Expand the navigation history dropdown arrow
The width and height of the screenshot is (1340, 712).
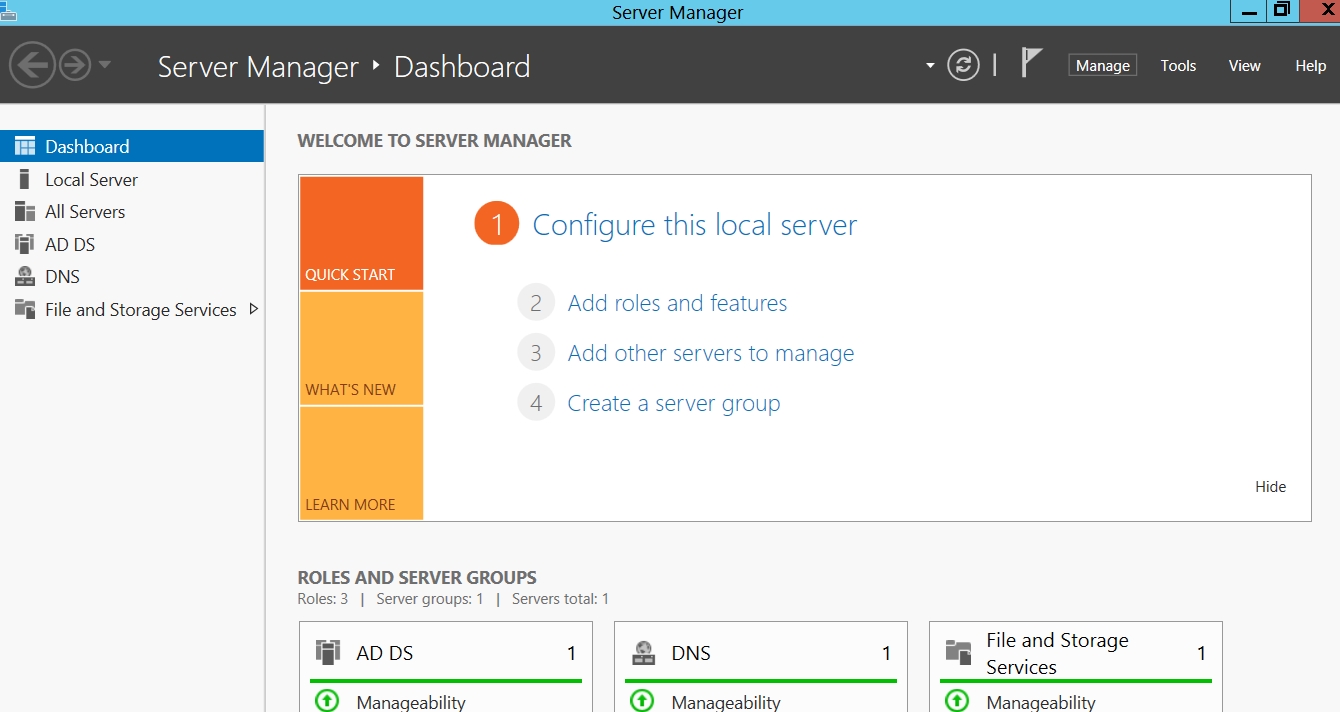[x=105, y=66]
